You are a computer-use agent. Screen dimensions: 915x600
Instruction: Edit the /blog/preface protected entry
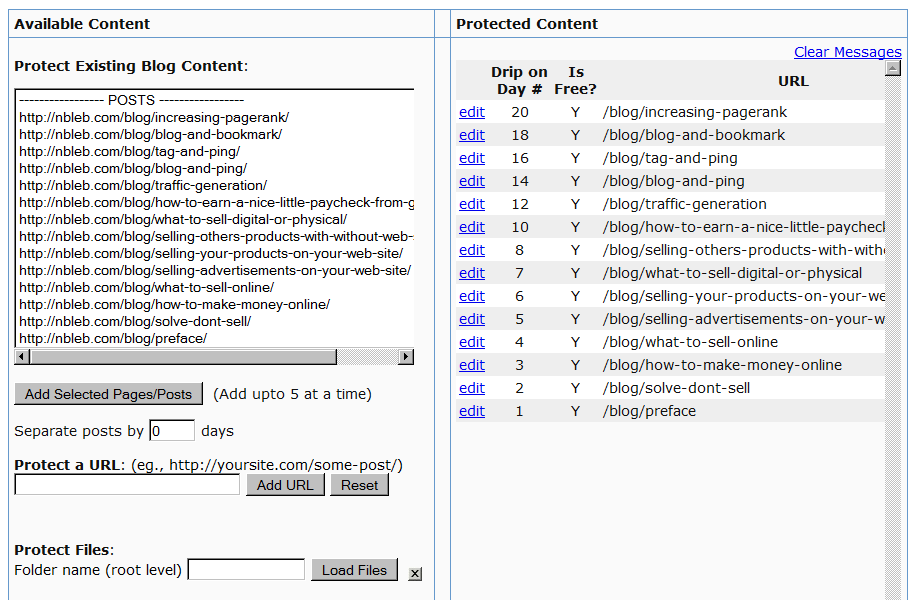point(471,411)
